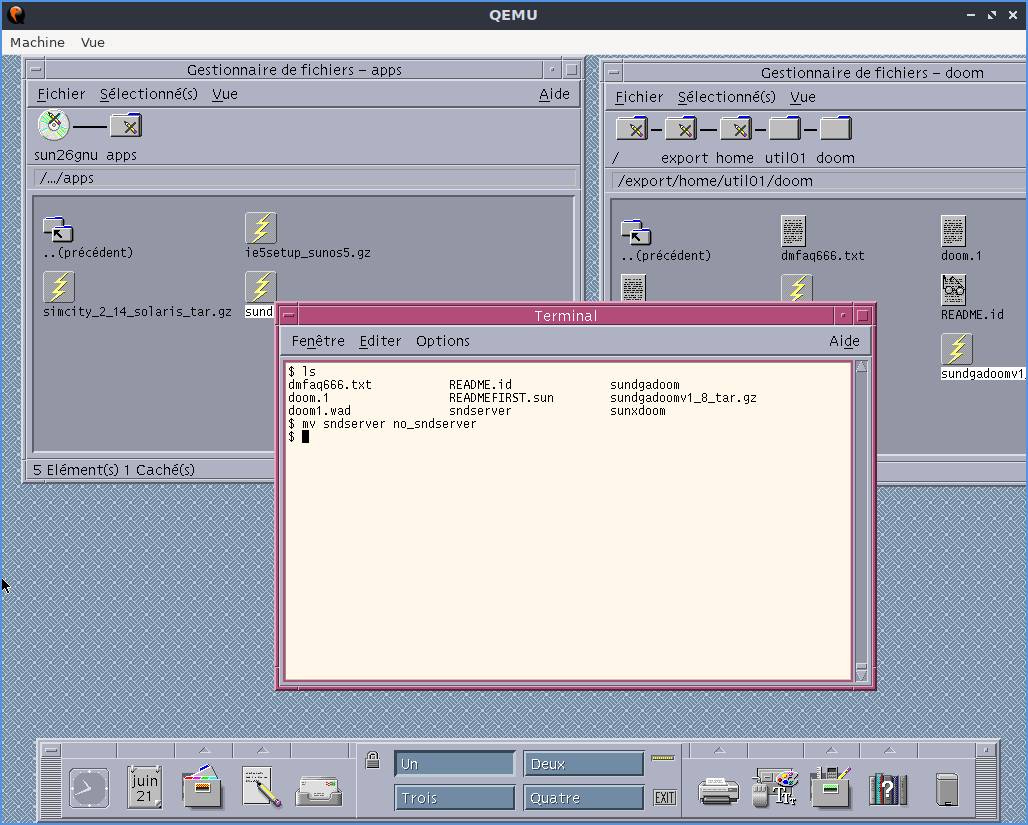This screenshot has height=825, width=1028.
Task: Expand subpanel arrow above Application Manager icon
Action: pyautogui.click(x=831, y=750)
